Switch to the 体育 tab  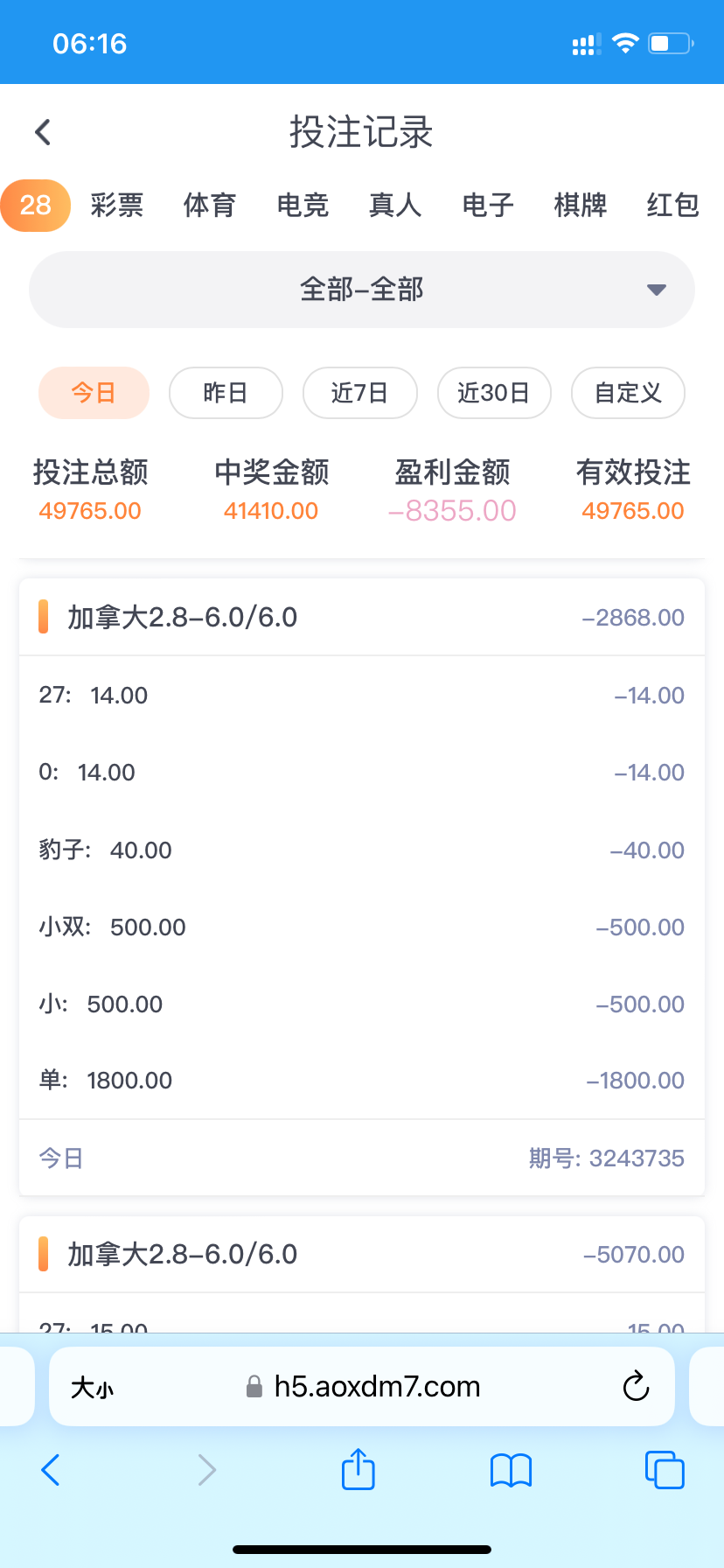click(x=210, y=206)
